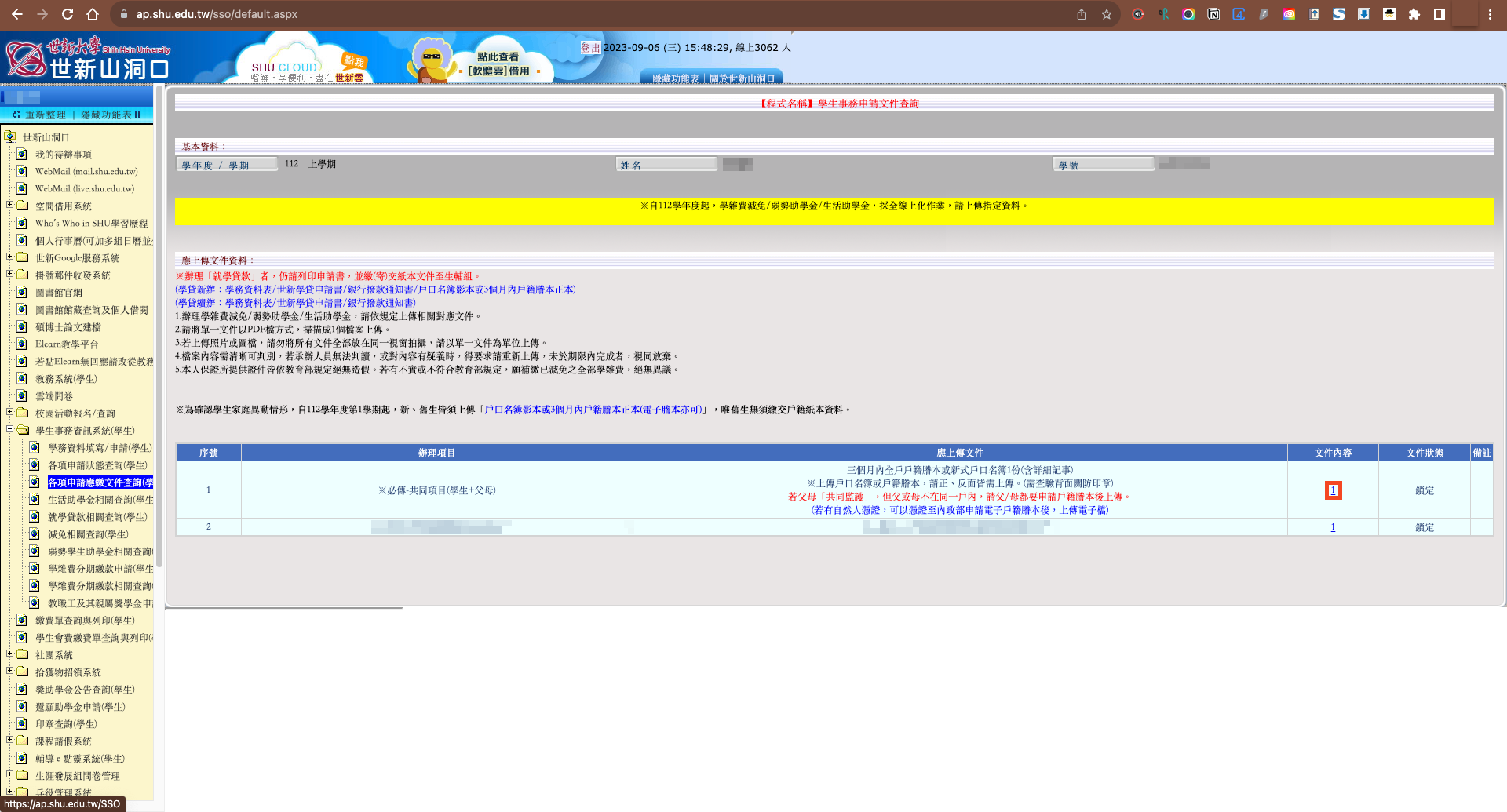Open the blue download-arrow extension icon

[1364, 14]
